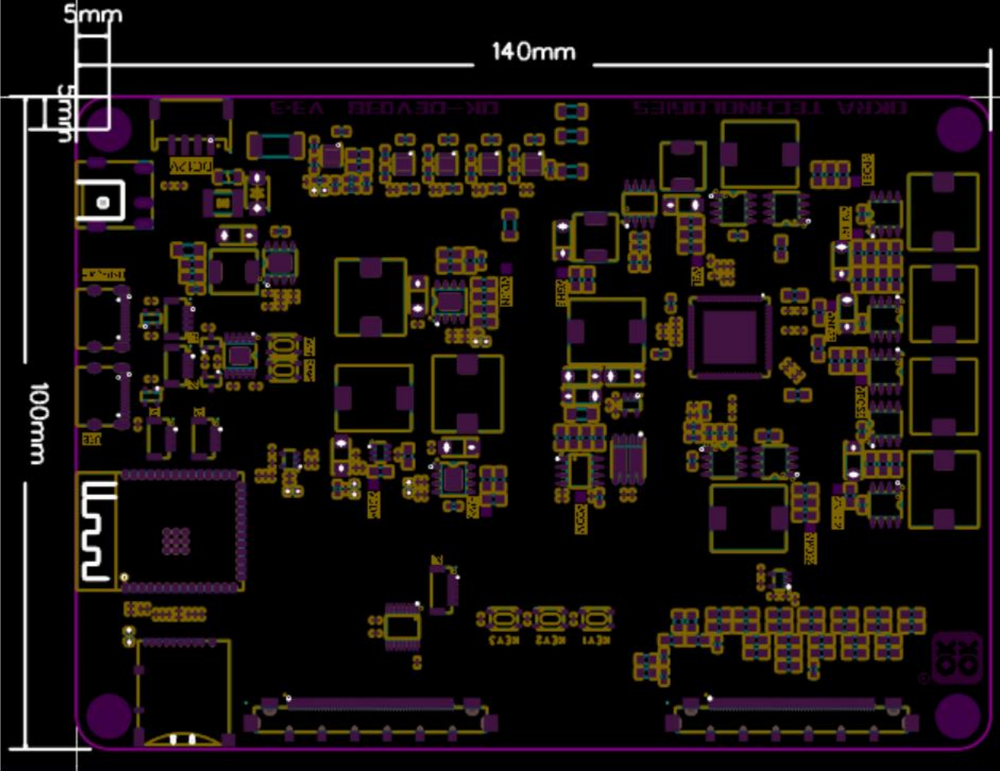The height and width of the screenshot is (771, 1000).
Task: Select the bottom-right mounting hole
Action: (957, 716)
